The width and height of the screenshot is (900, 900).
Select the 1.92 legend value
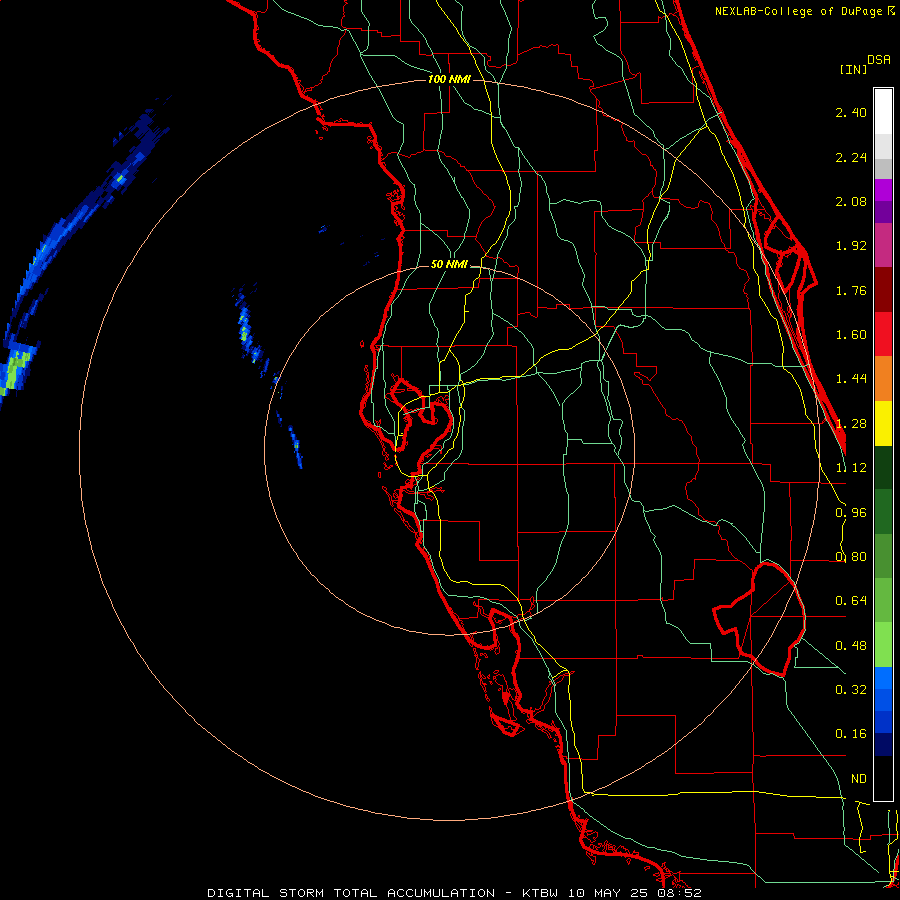tap(851, 246)
